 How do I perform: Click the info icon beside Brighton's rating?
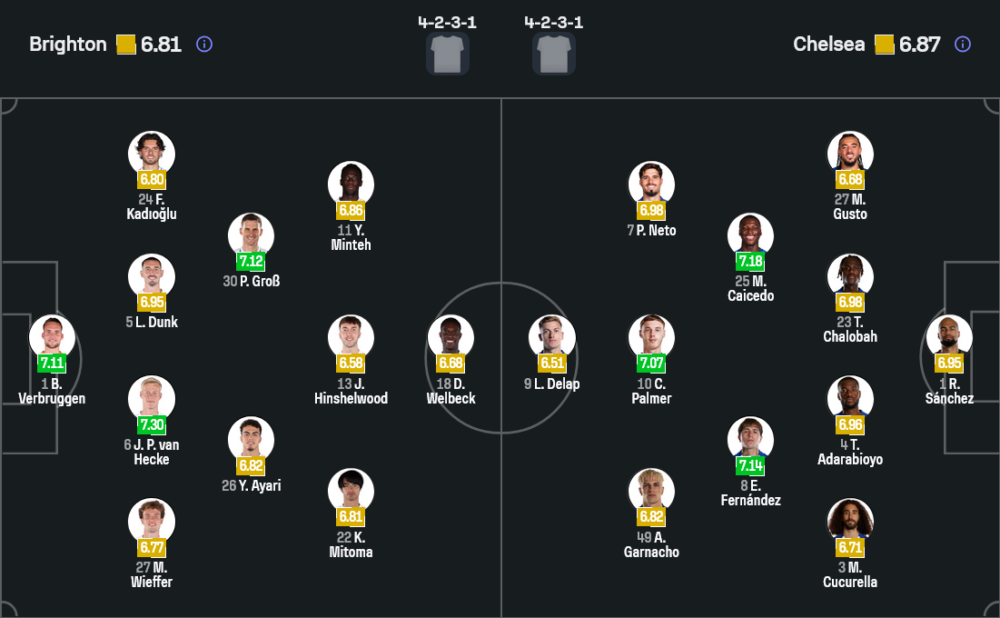pyautogui.click(x=204, y=44)
